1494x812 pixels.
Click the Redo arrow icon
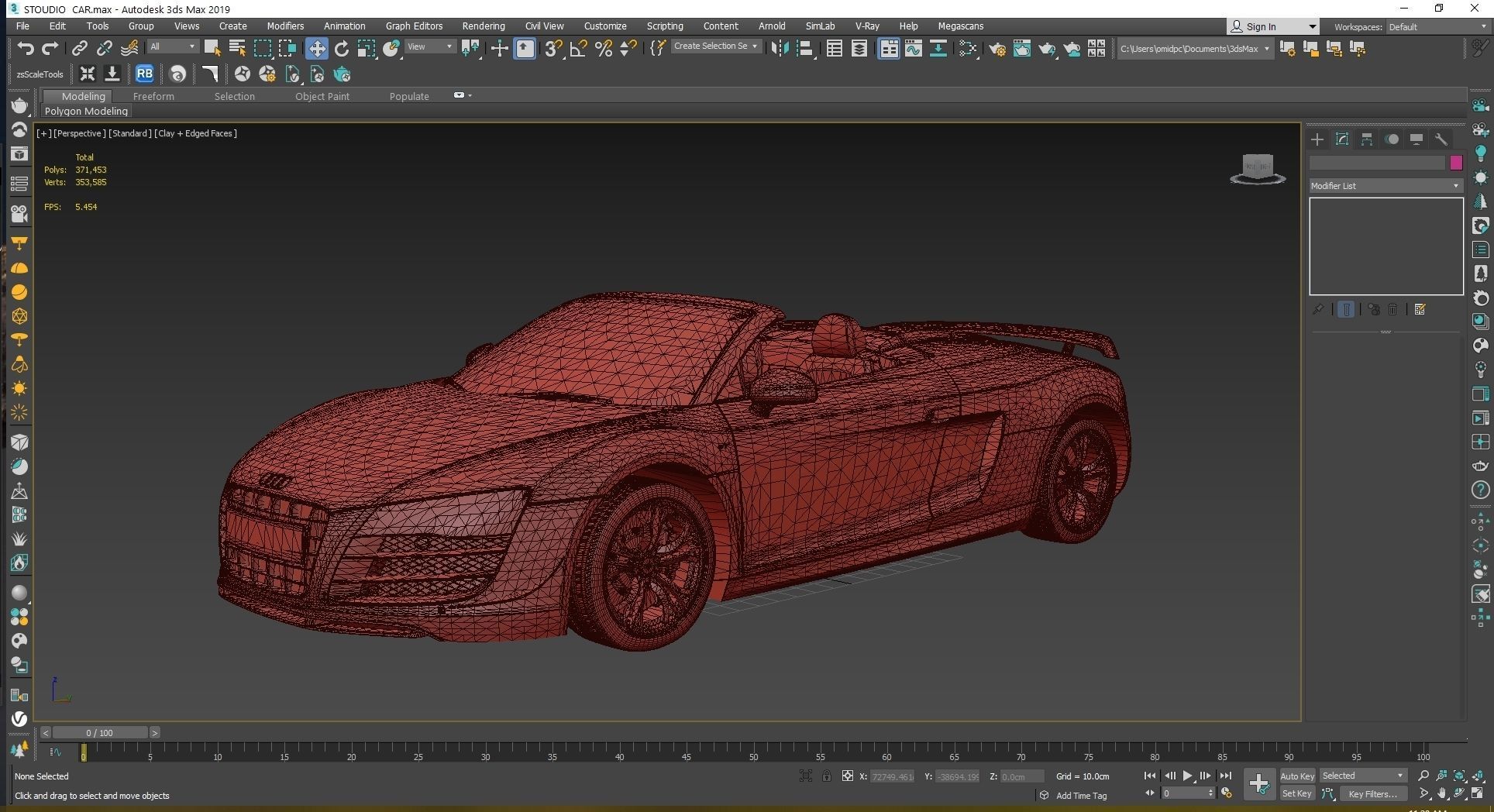tap(50, 49)
